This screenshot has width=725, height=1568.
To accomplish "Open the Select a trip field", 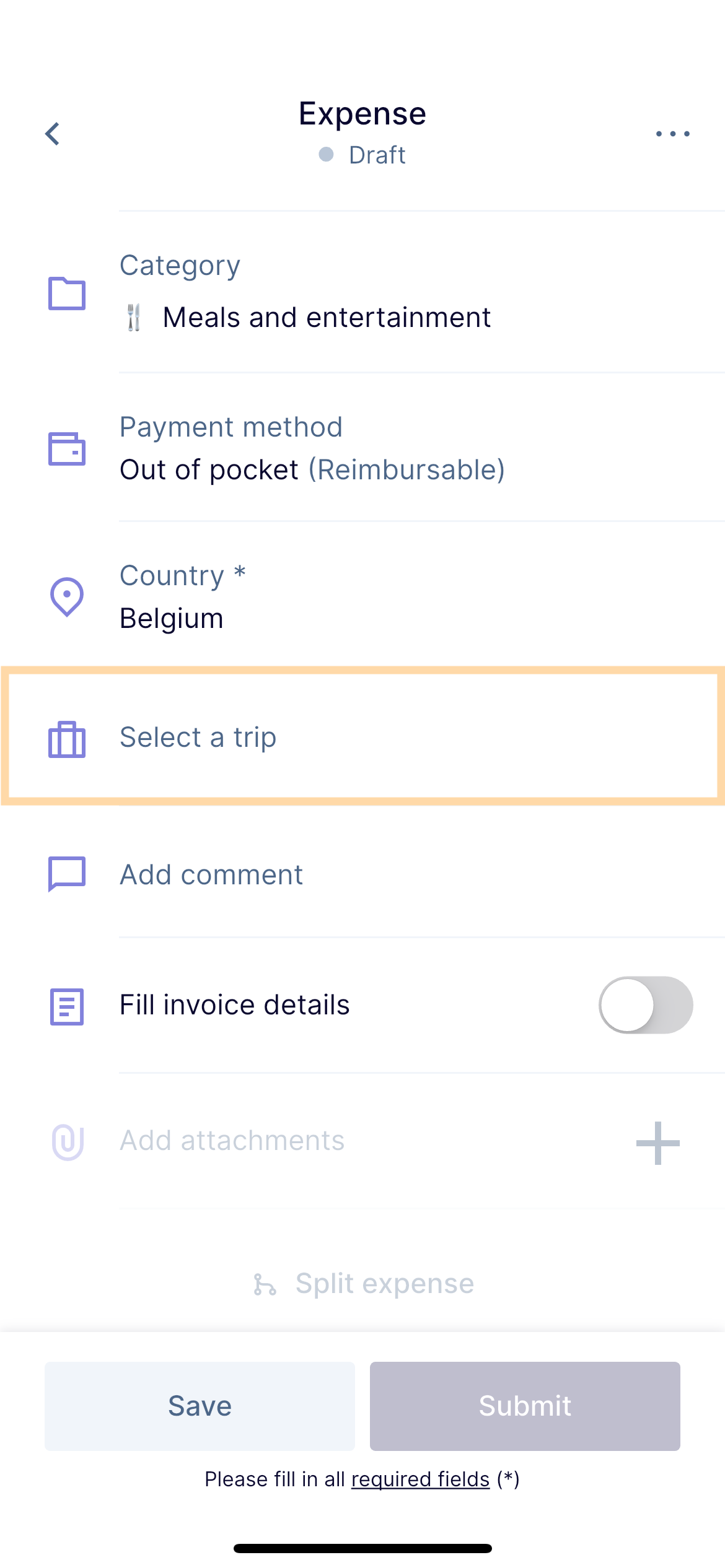I will tap(362, 736).
